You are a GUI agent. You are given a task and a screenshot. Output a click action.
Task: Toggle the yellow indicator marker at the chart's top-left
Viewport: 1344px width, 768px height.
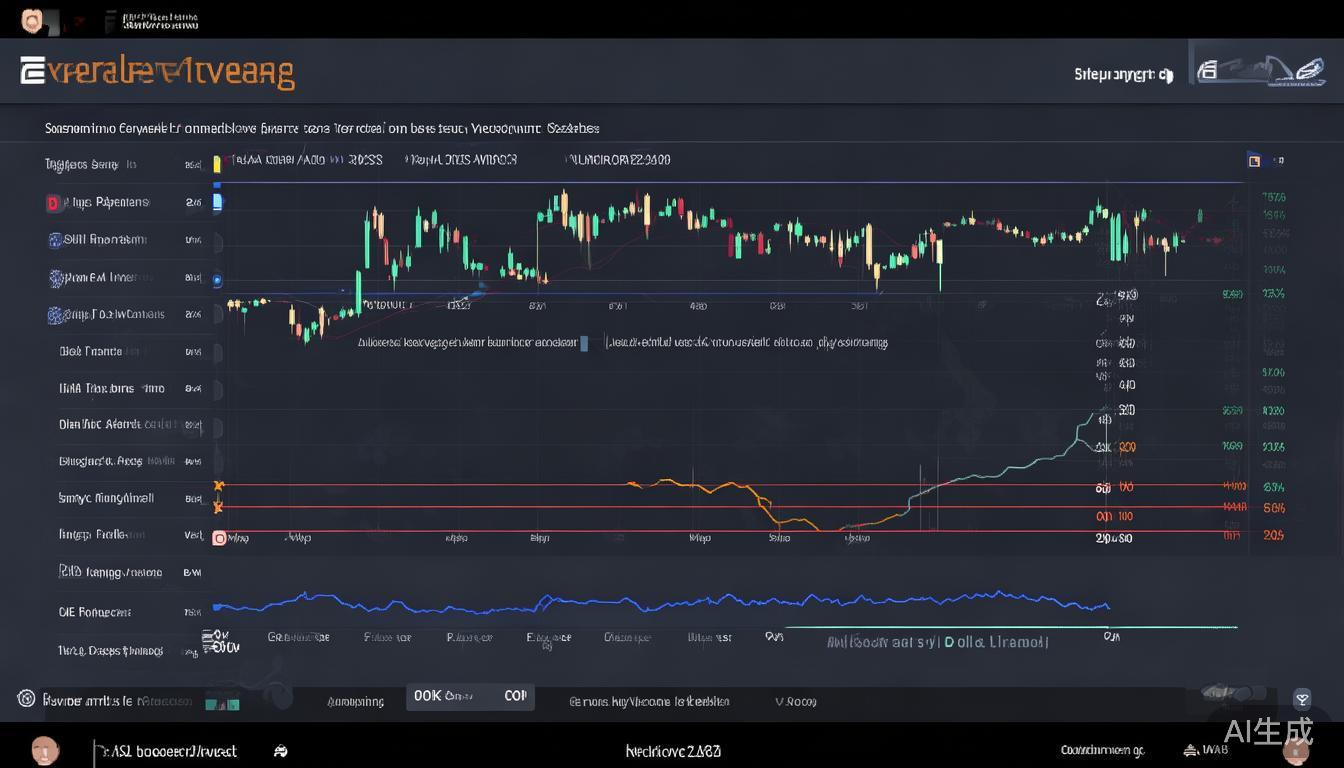click(x=216, y=164)
